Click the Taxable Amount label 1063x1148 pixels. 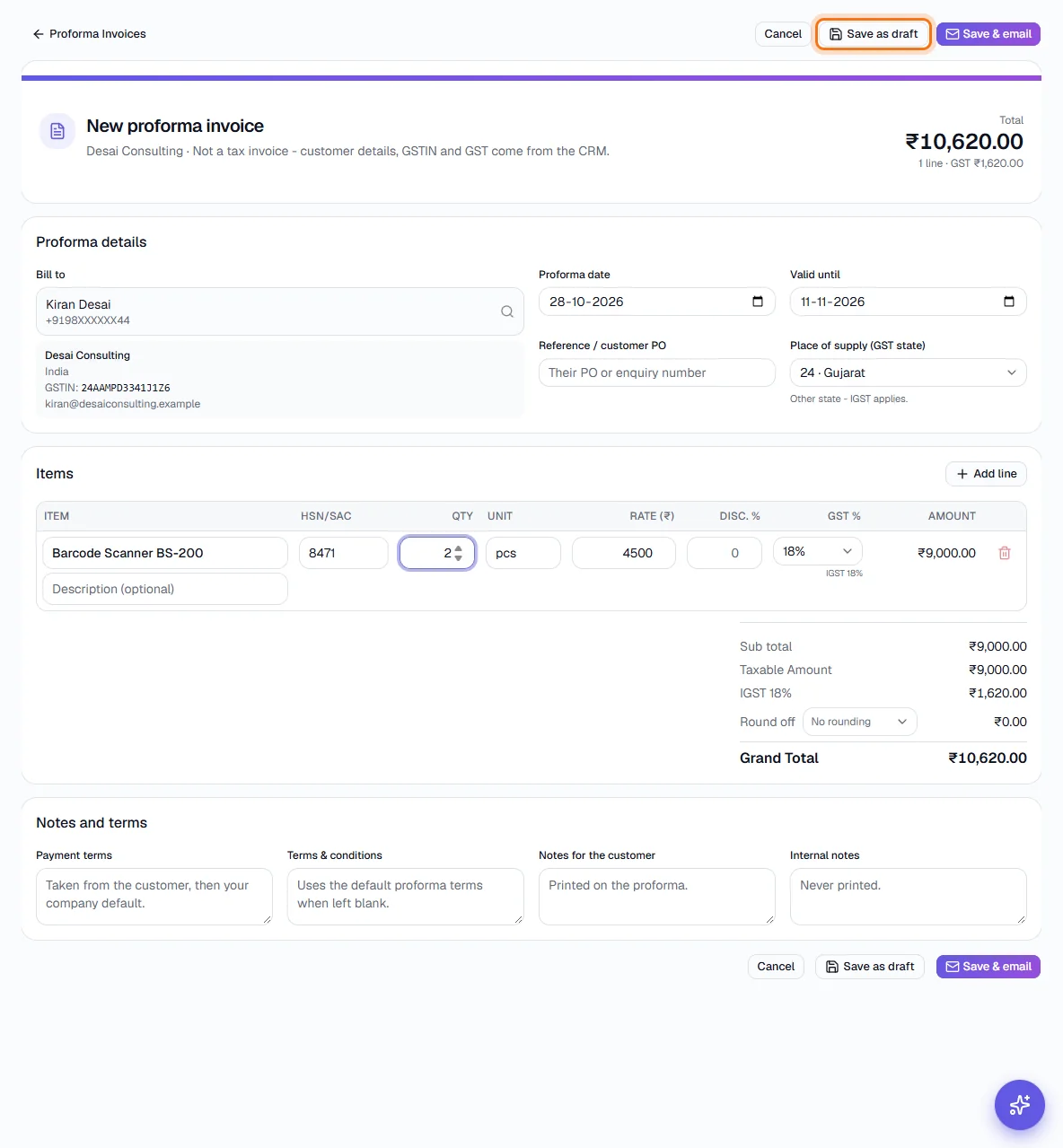point(786,670)
